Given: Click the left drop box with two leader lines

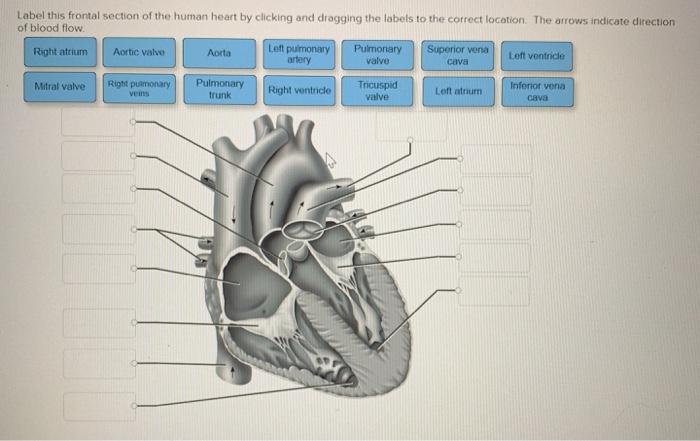Looking at the screenshot, I should coord(99,229).
